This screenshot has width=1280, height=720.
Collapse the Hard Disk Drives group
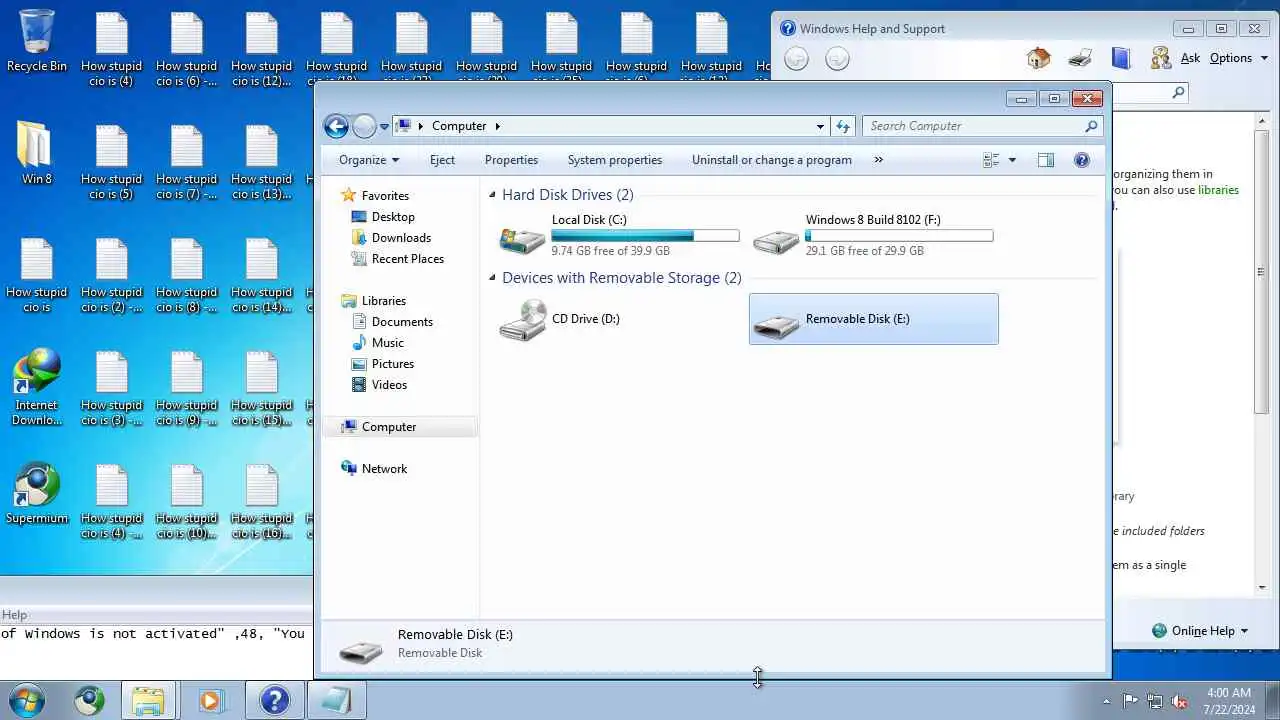492,195
